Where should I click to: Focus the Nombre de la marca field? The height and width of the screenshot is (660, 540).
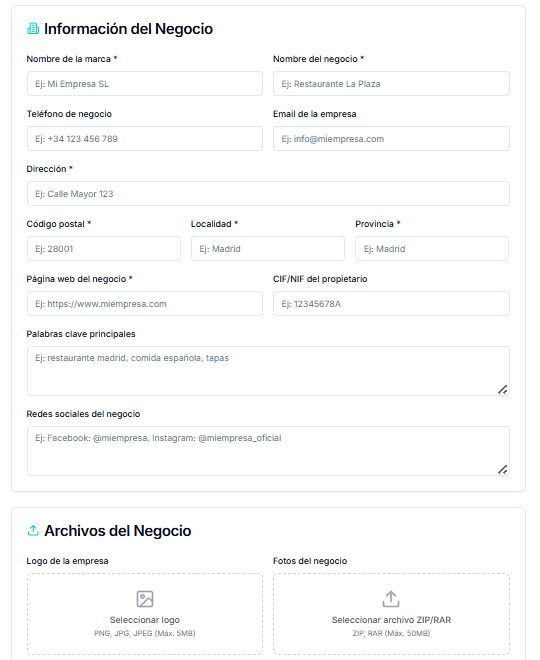point(145,84)
